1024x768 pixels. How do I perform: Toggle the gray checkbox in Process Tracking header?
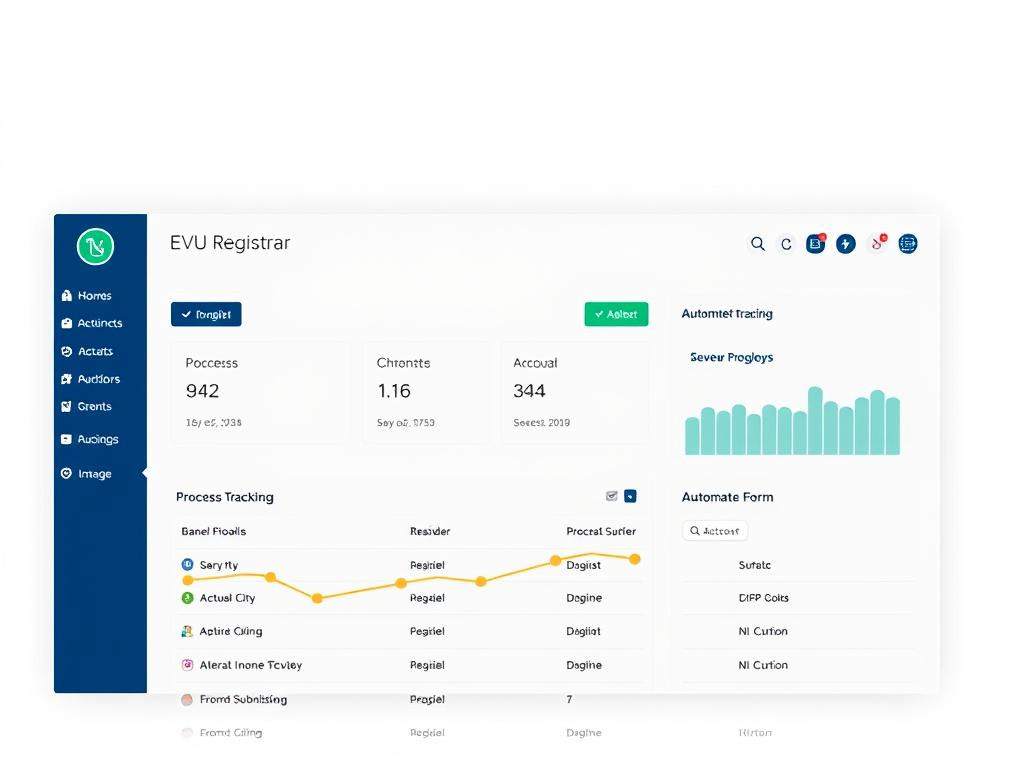point(612,496)
